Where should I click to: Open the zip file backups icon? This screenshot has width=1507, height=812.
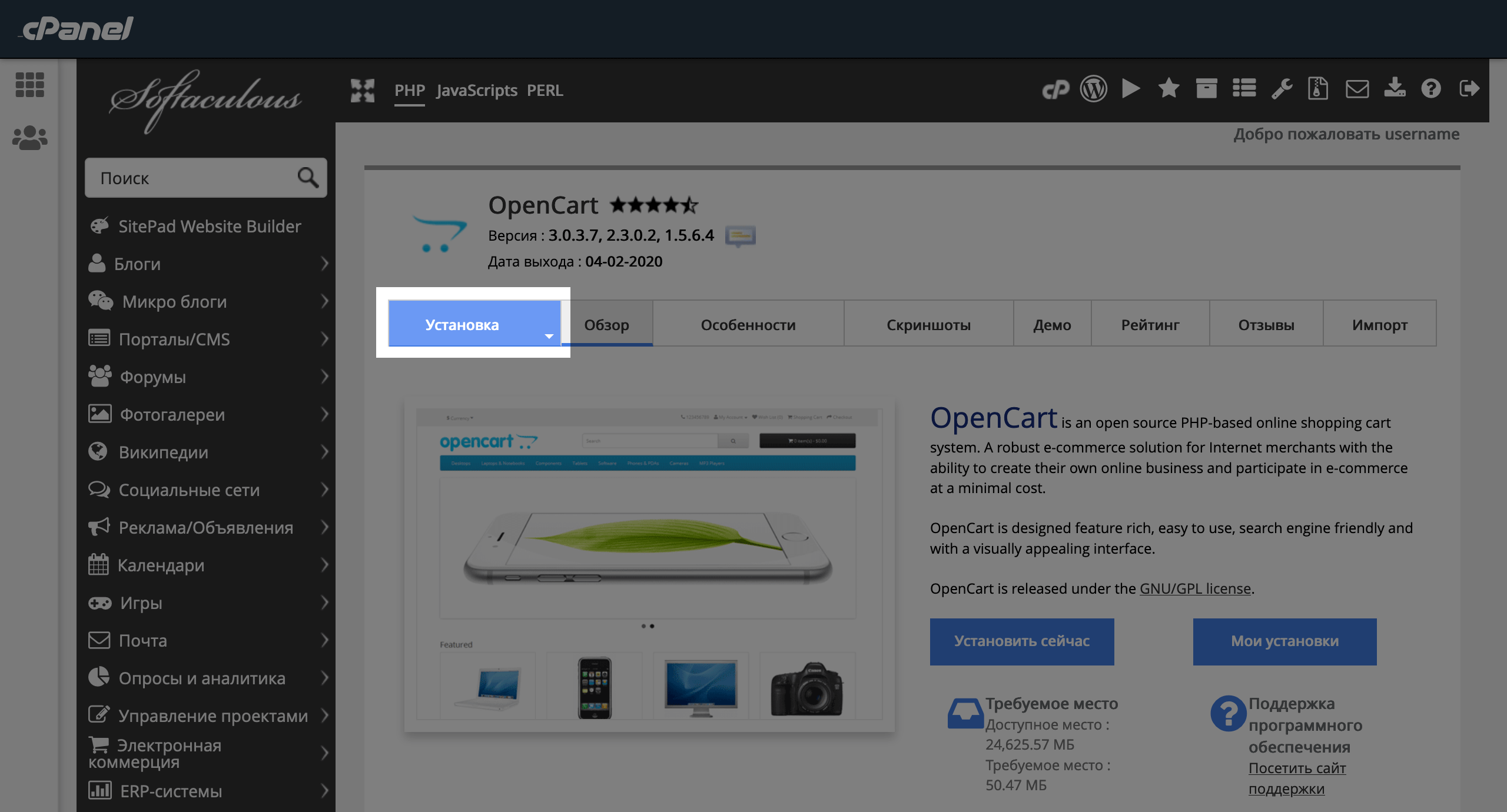point(1318,89)
